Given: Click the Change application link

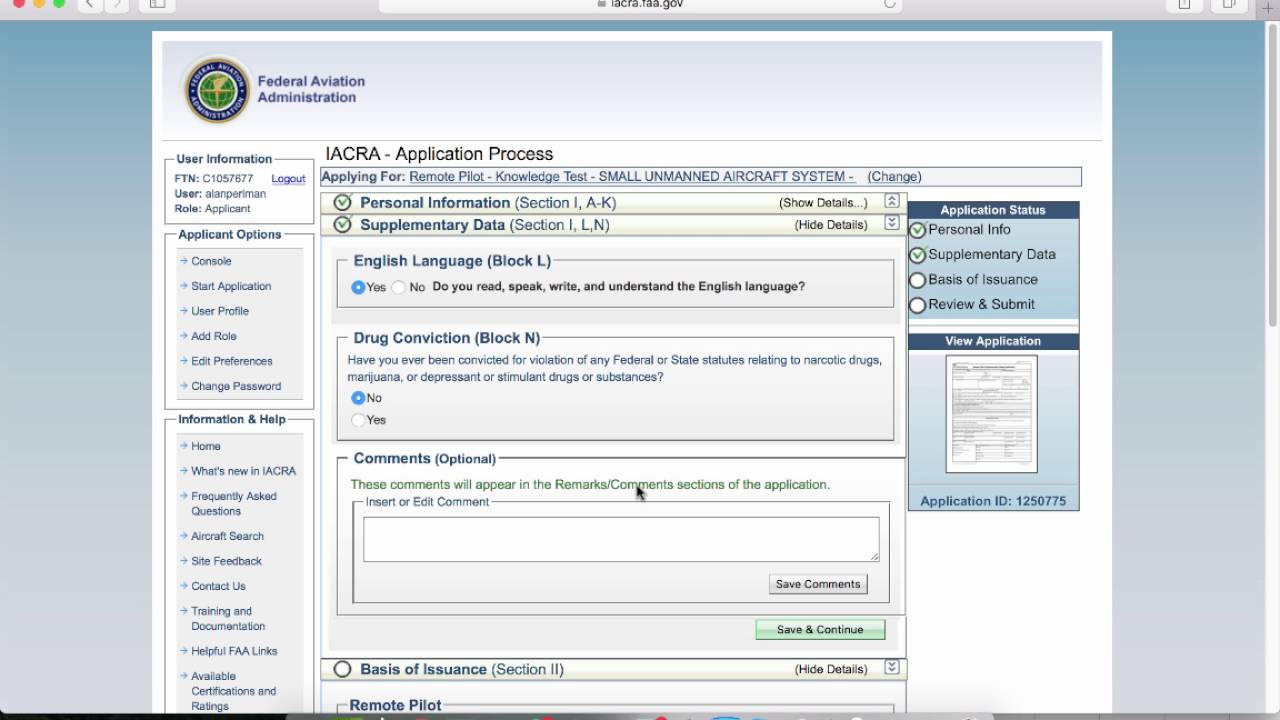Looking at the screenshot, I should [x=894, y=177].
